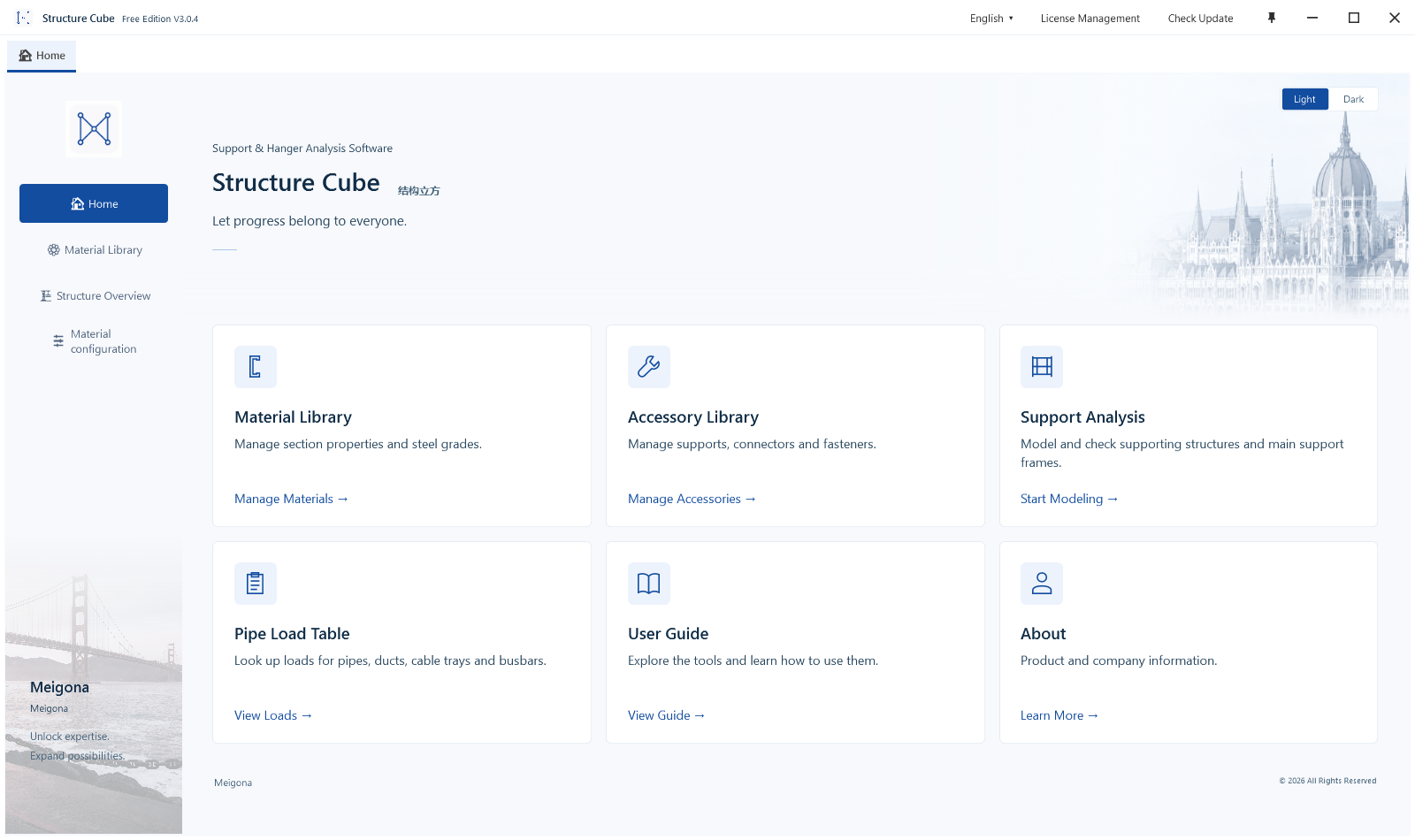Click 'Support & Hanger Analysis Software' subtitle

tap(302, 149)
